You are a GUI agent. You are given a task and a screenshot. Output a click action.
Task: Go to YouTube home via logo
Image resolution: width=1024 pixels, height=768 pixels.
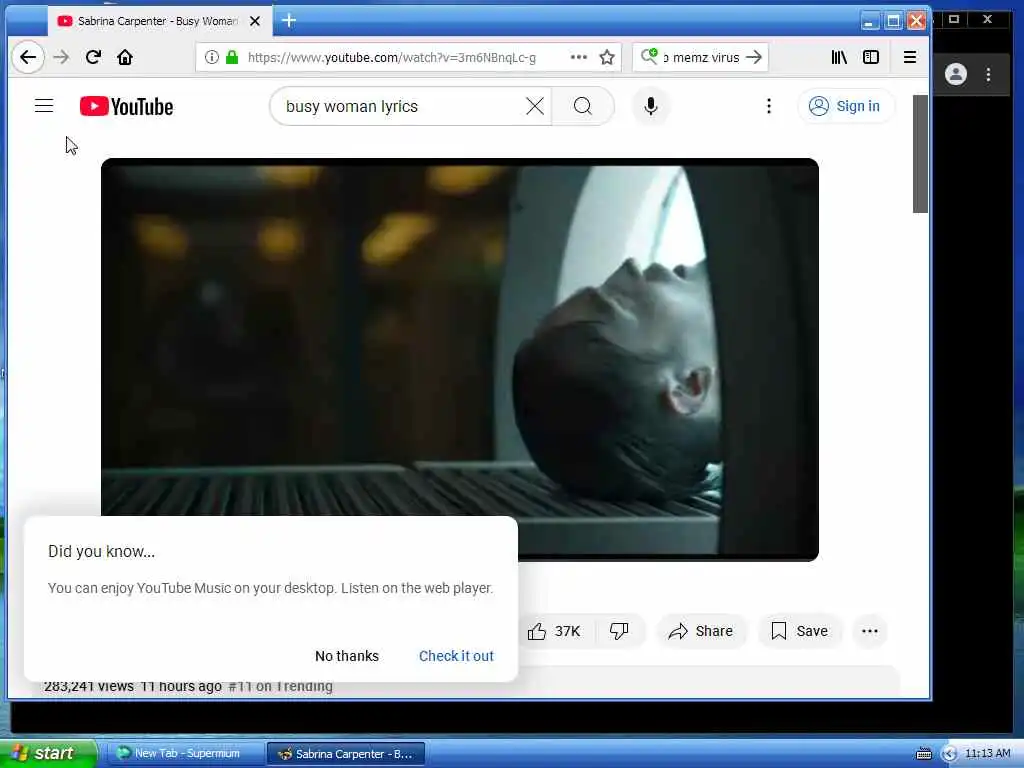coord(127,106)
